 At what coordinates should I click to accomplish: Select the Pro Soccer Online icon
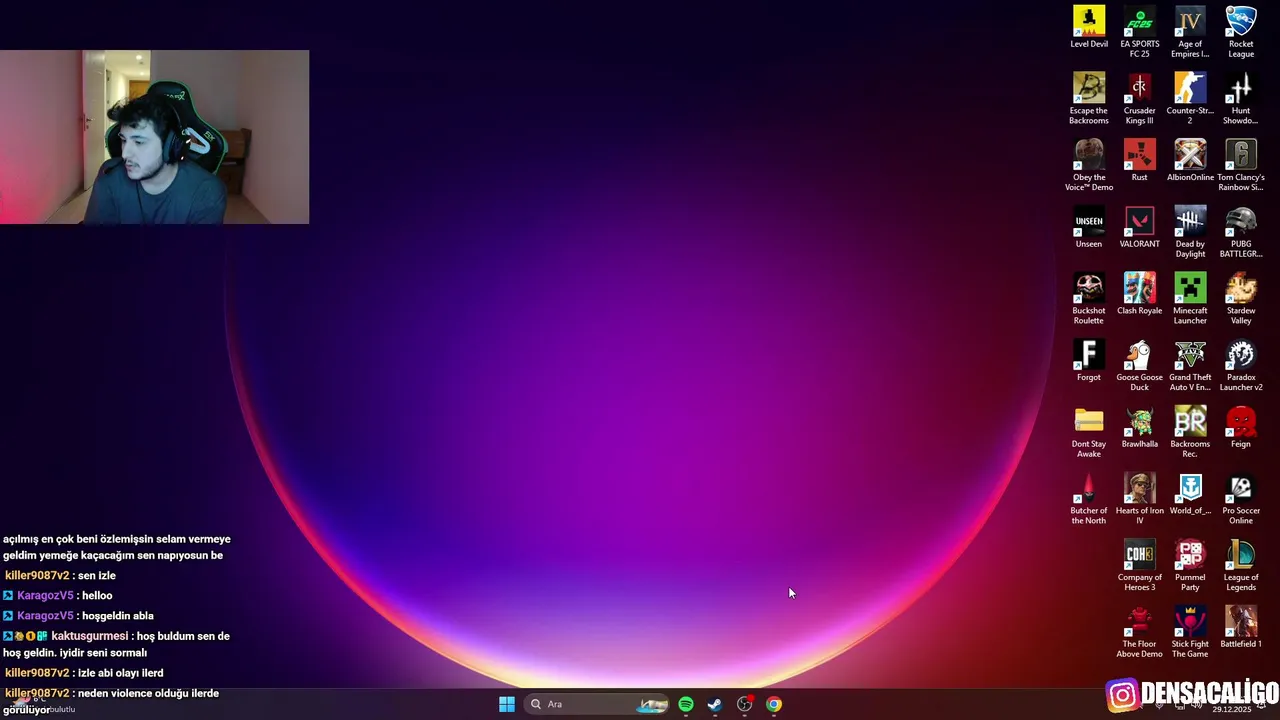click(x=1241, y=500)
